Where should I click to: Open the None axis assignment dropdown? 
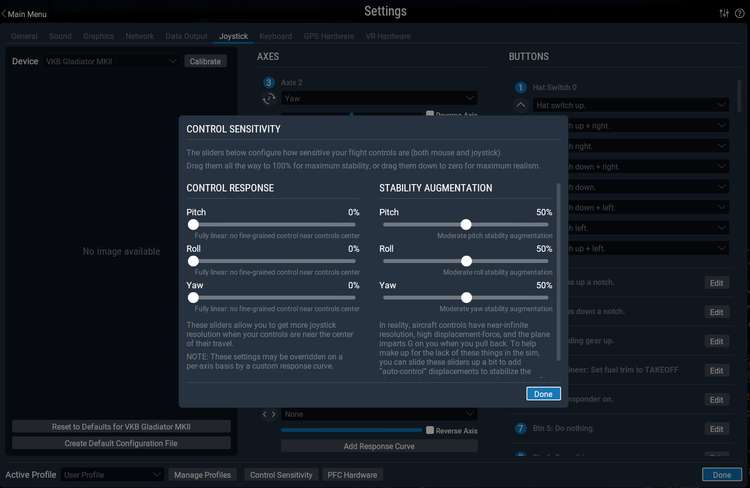(379, 414)
